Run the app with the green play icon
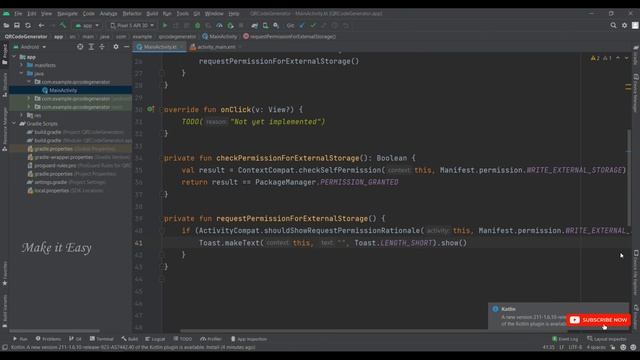640x360 pixels. 165,25
